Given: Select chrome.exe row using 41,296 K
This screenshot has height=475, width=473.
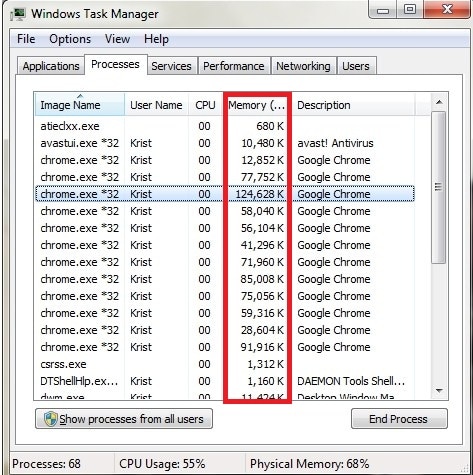Looking at the screenshot, I should (224, 245).
